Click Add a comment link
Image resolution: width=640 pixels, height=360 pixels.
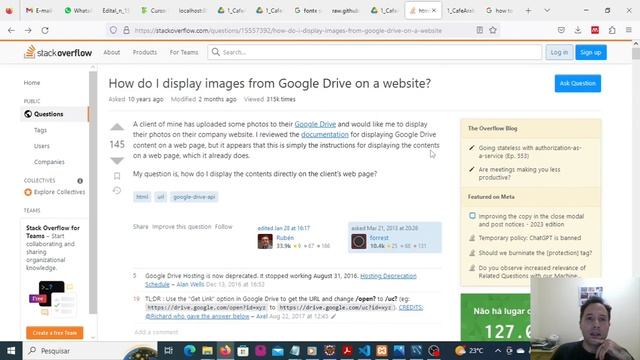click(156, 332)
